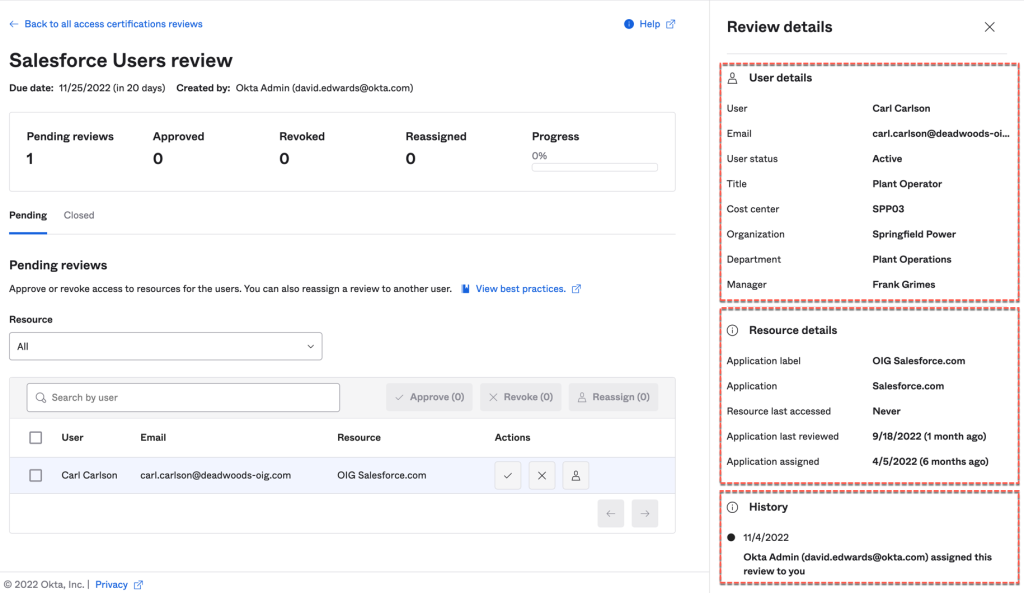Click the blue Help info icon

(629, 24)
